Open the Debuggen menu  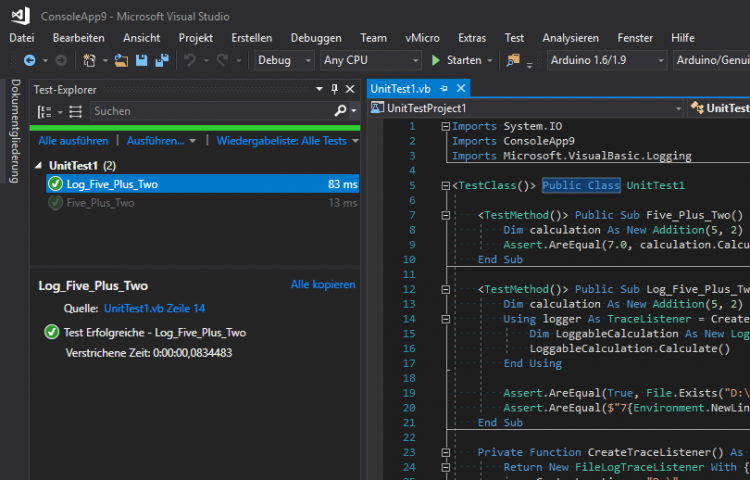click(x=316, y=38)
